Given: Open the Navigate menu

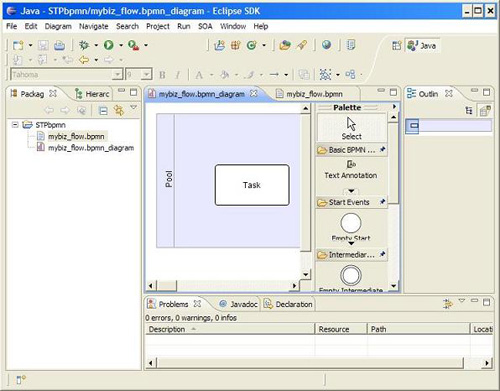Looking at the screenshot, I should click(x=93, y=26).
